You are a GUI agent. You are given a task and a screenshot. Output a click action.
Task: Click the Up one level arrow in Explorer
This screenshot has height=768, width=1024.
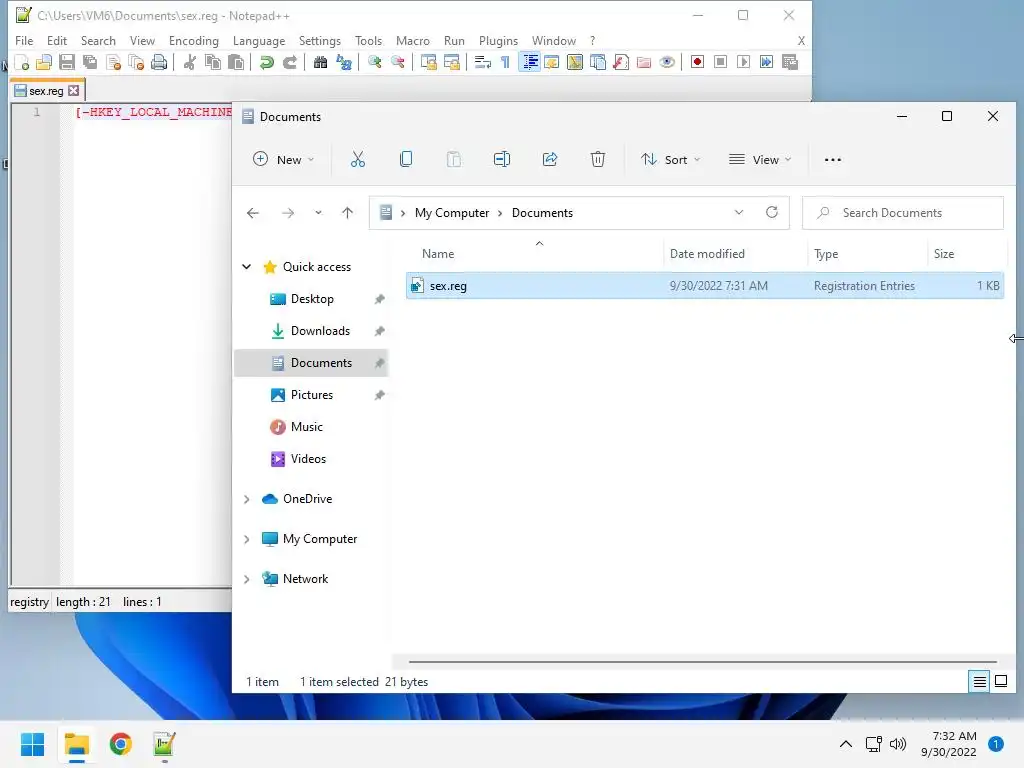[347, 213]
